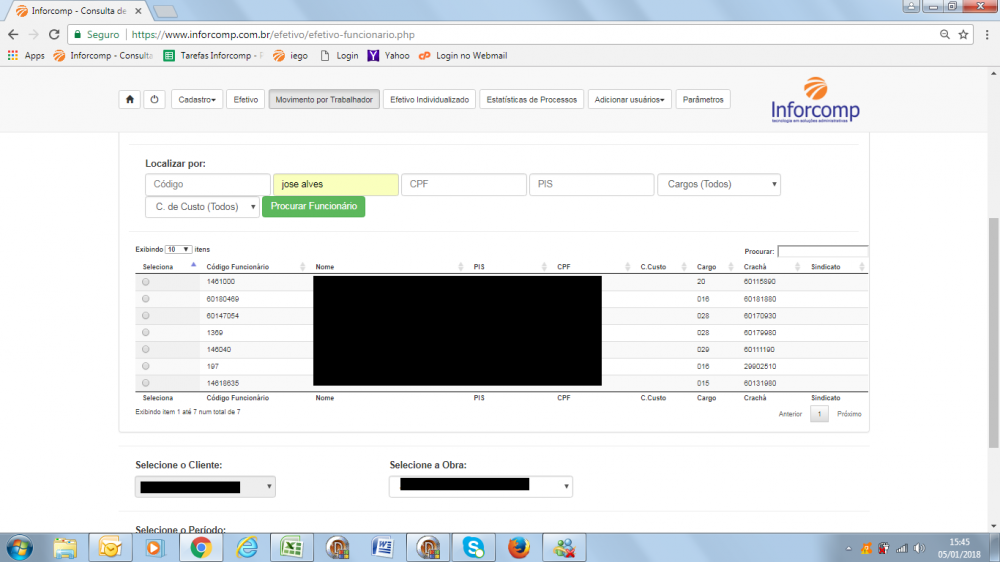Open Internet Explorer from taskbar
The height and width of the screenshot is (562, 1000).
click(x=246, y=548)
